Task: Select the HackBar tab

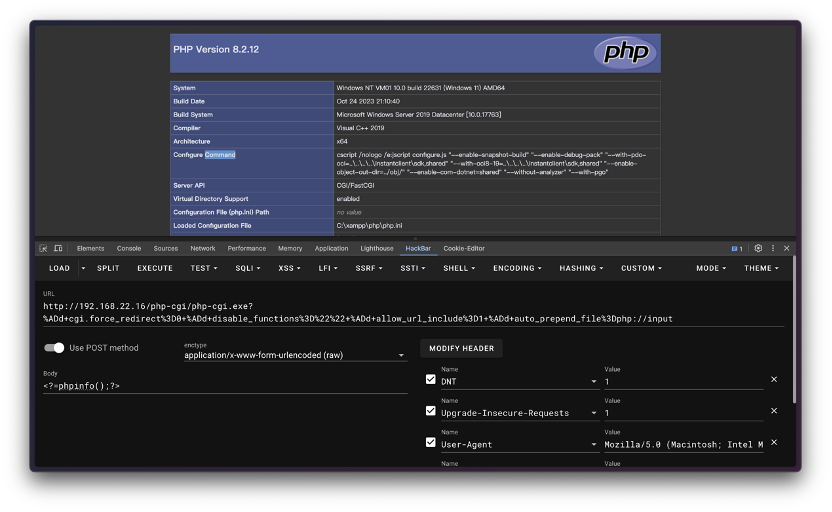Action: click(x=418, y=248)
